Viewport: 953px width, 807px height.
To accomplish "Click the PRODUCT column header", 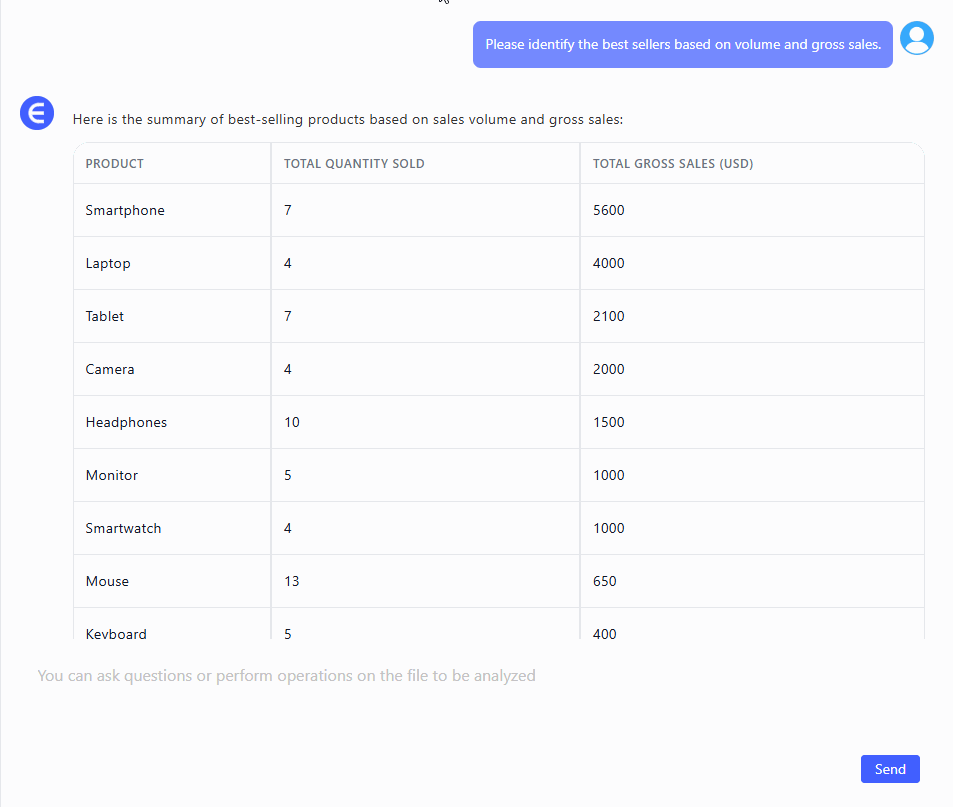I will click(115, 164).
